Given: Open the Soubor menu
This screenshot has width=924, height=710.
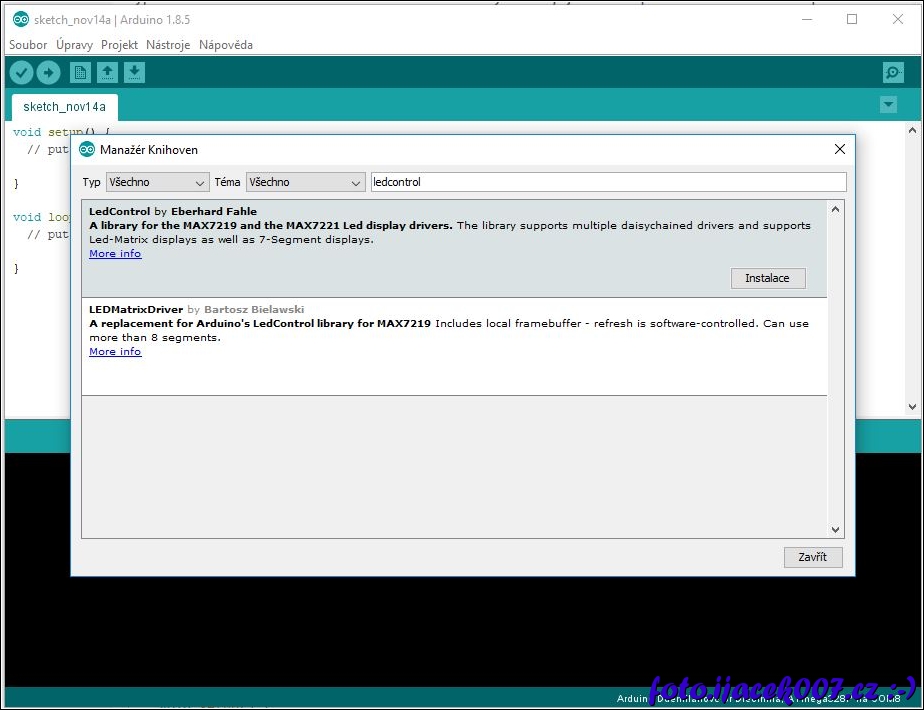Looking at the screenshot, I should pyautogui.click(x=28, y=45).
